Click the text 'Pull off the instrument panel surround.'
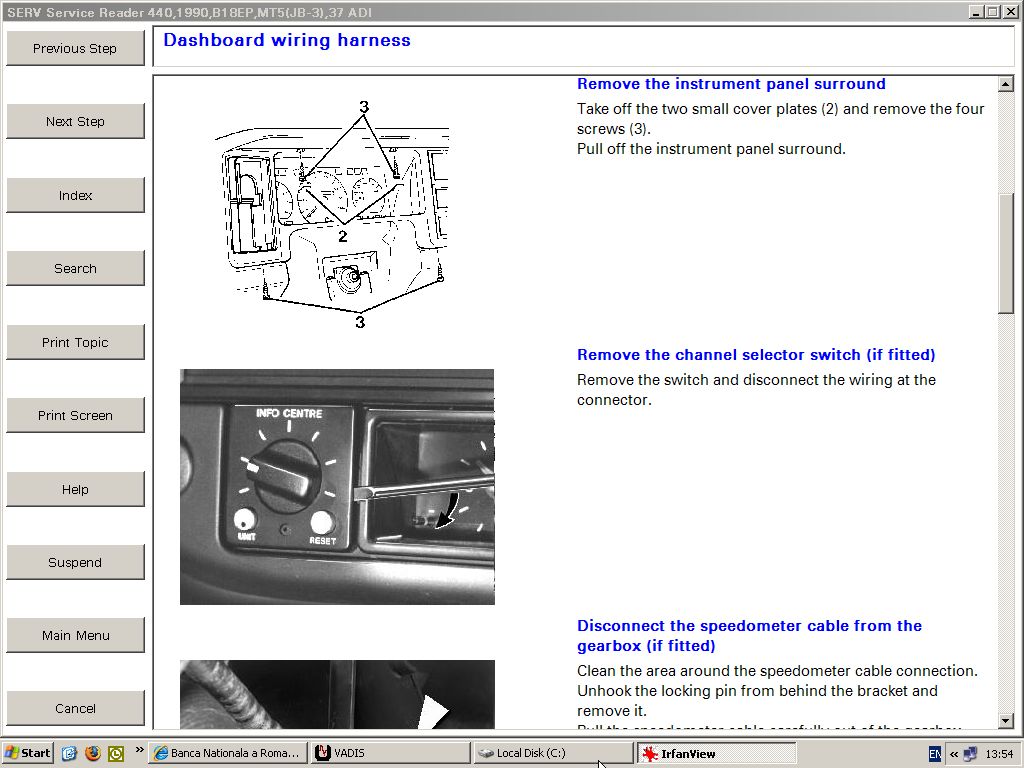Screen dimensions: 1024x768 point(711,149)
